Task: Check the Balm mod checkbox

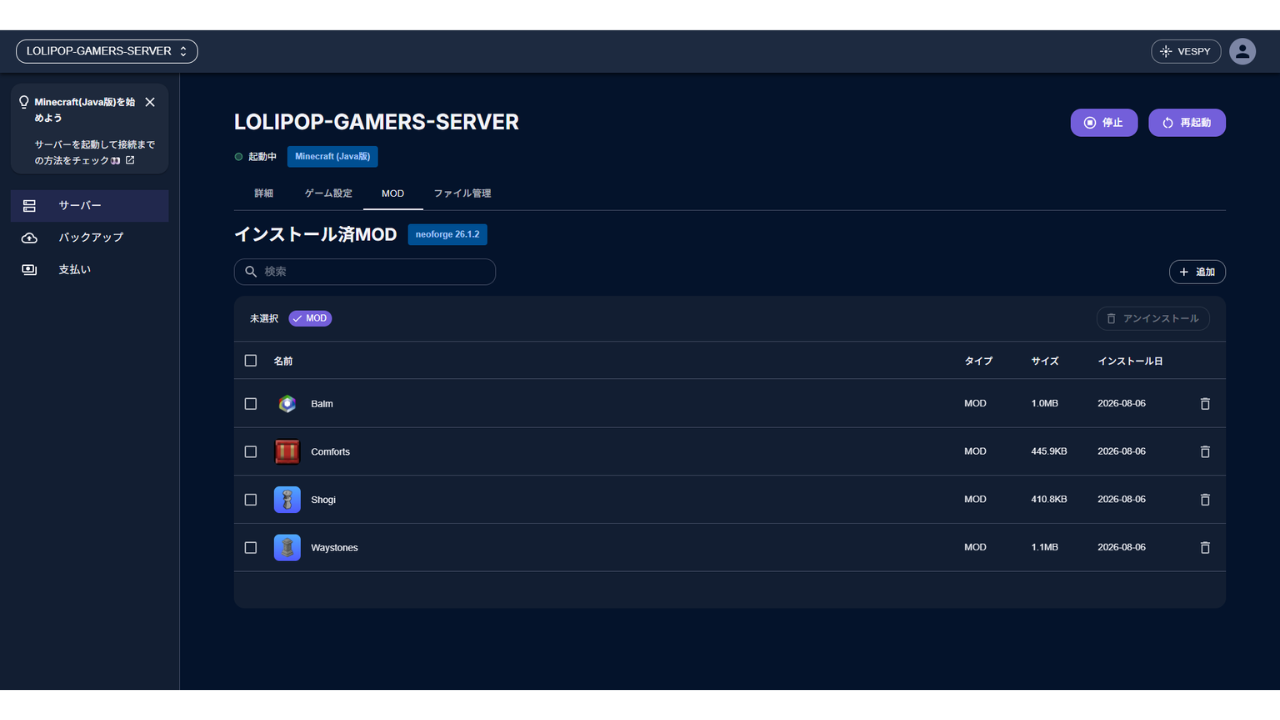Action: 251,404
